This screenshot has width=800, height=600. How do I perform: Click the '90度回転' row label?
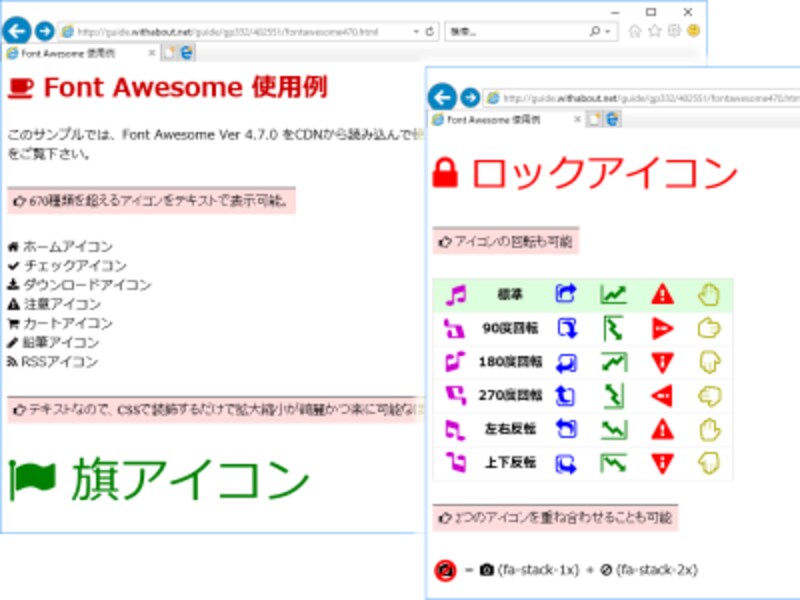tap(510, 328)
